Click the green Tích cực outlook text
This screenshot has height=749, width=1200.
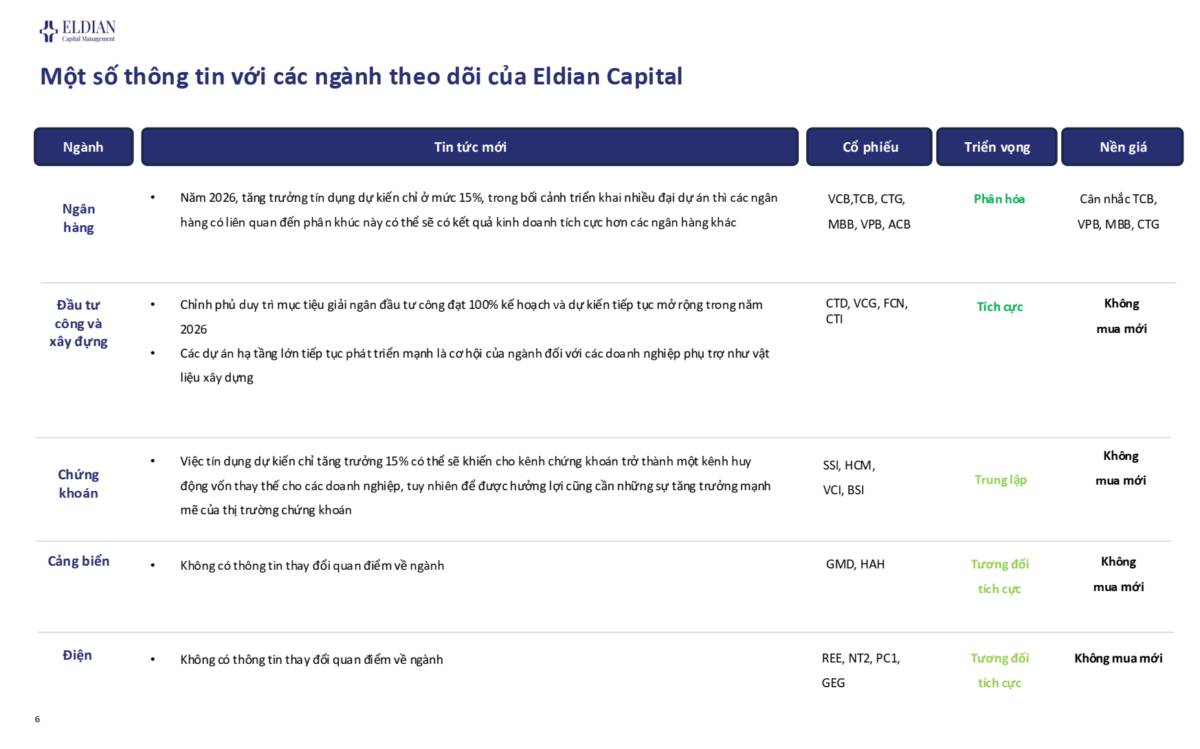[1000, 307]
